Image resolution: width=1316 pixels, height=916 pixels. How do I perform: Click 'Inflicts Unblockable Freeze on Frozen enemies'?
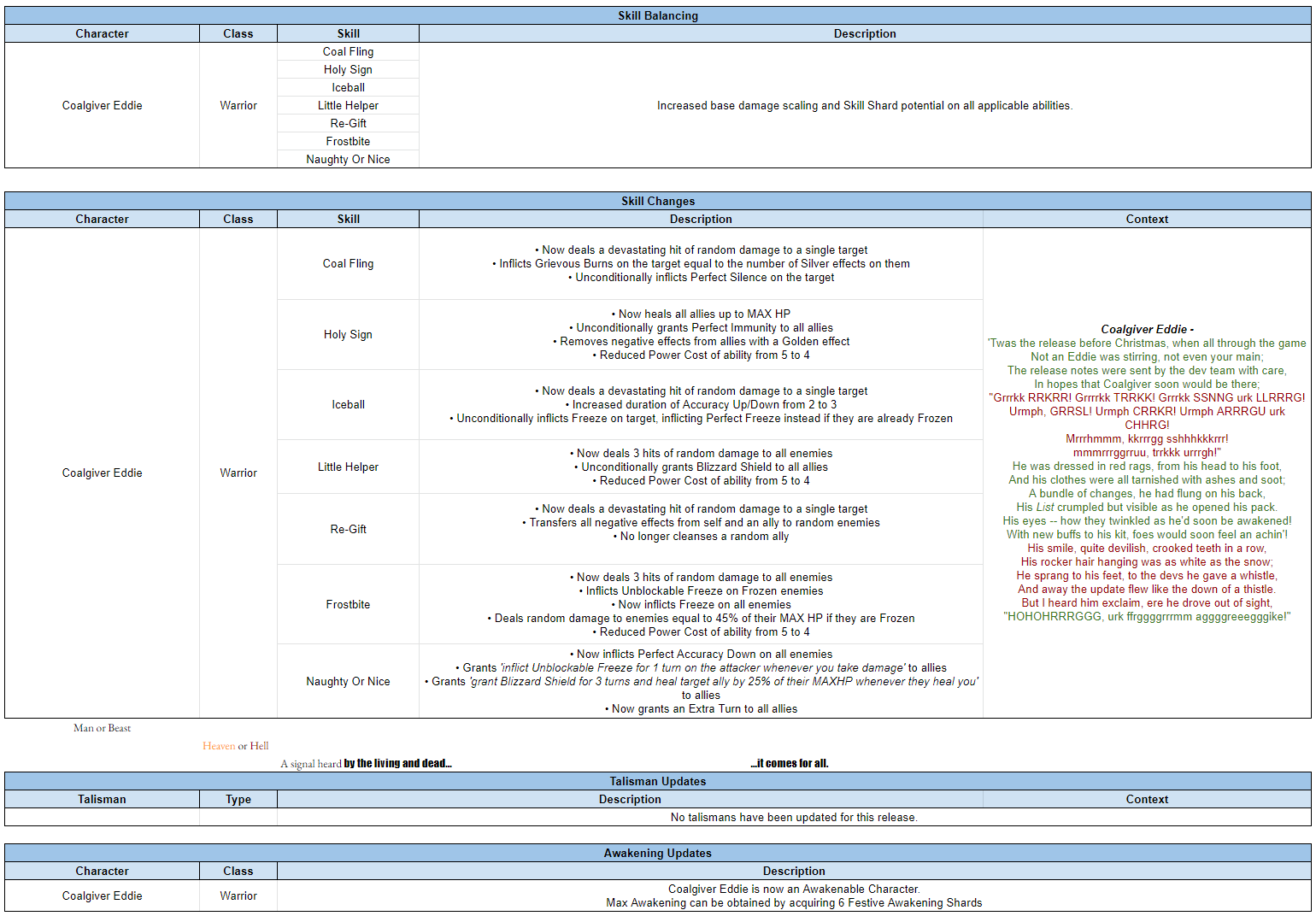(x=701, y=590)
